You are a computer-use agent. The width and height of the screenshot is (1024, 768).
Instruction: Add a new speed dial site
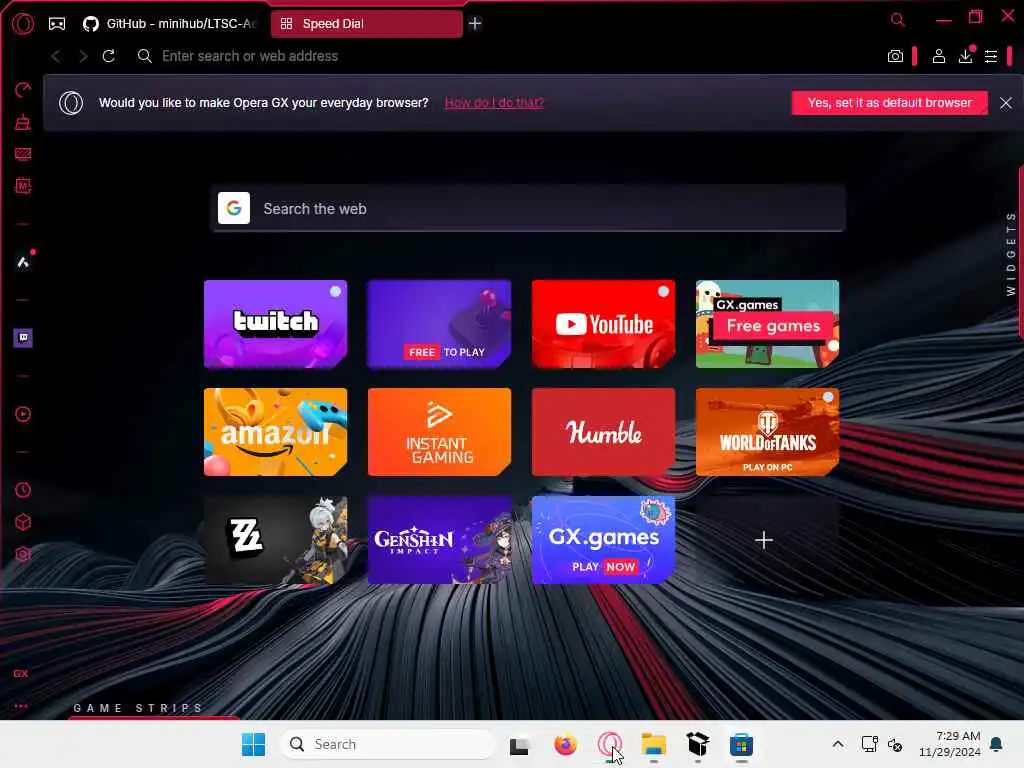764,540
